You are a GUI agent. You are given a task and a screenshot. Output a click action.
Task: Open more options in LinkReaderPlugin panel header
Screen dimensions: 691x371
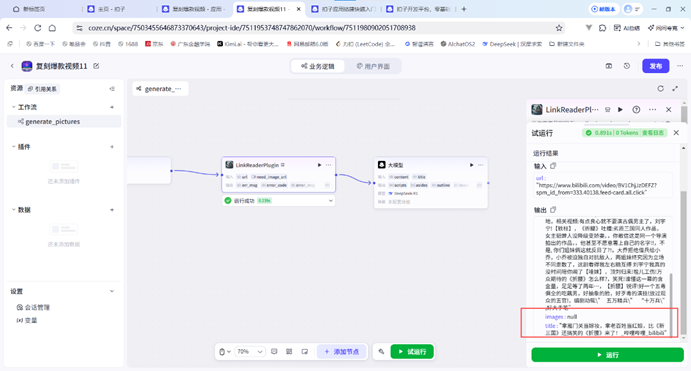point(652,110)
